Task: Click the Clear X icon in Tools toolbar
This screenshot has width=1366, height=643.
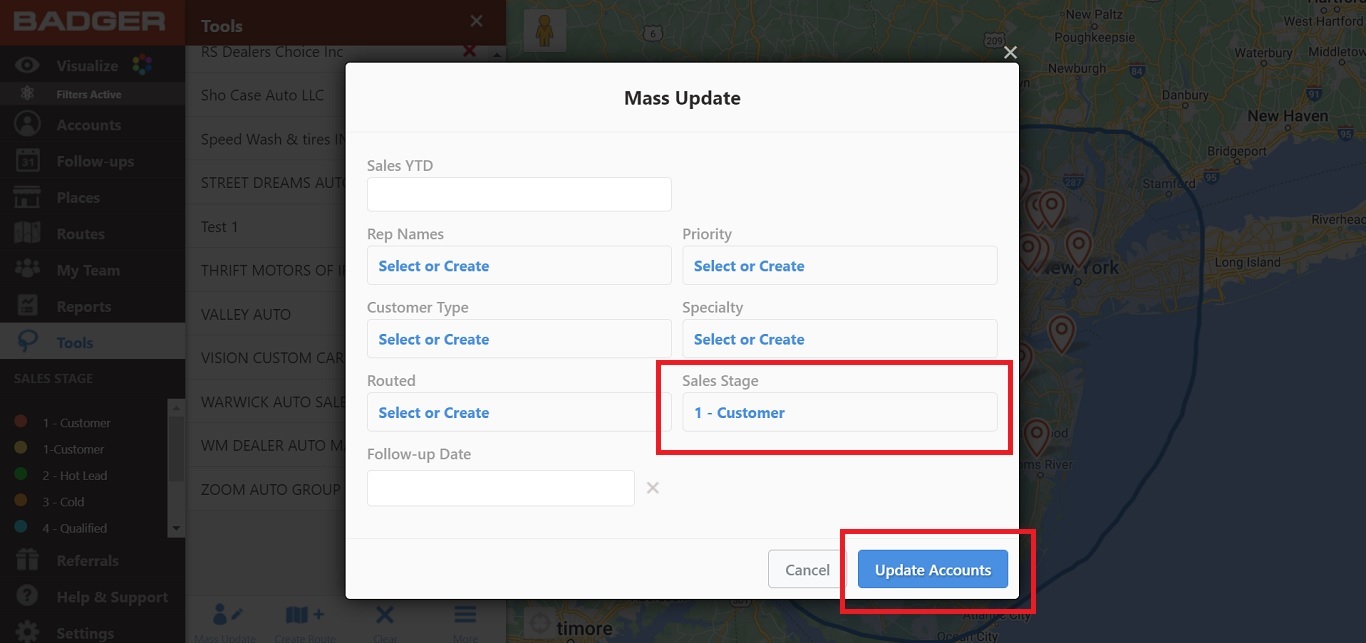Action: coord(384,615)
